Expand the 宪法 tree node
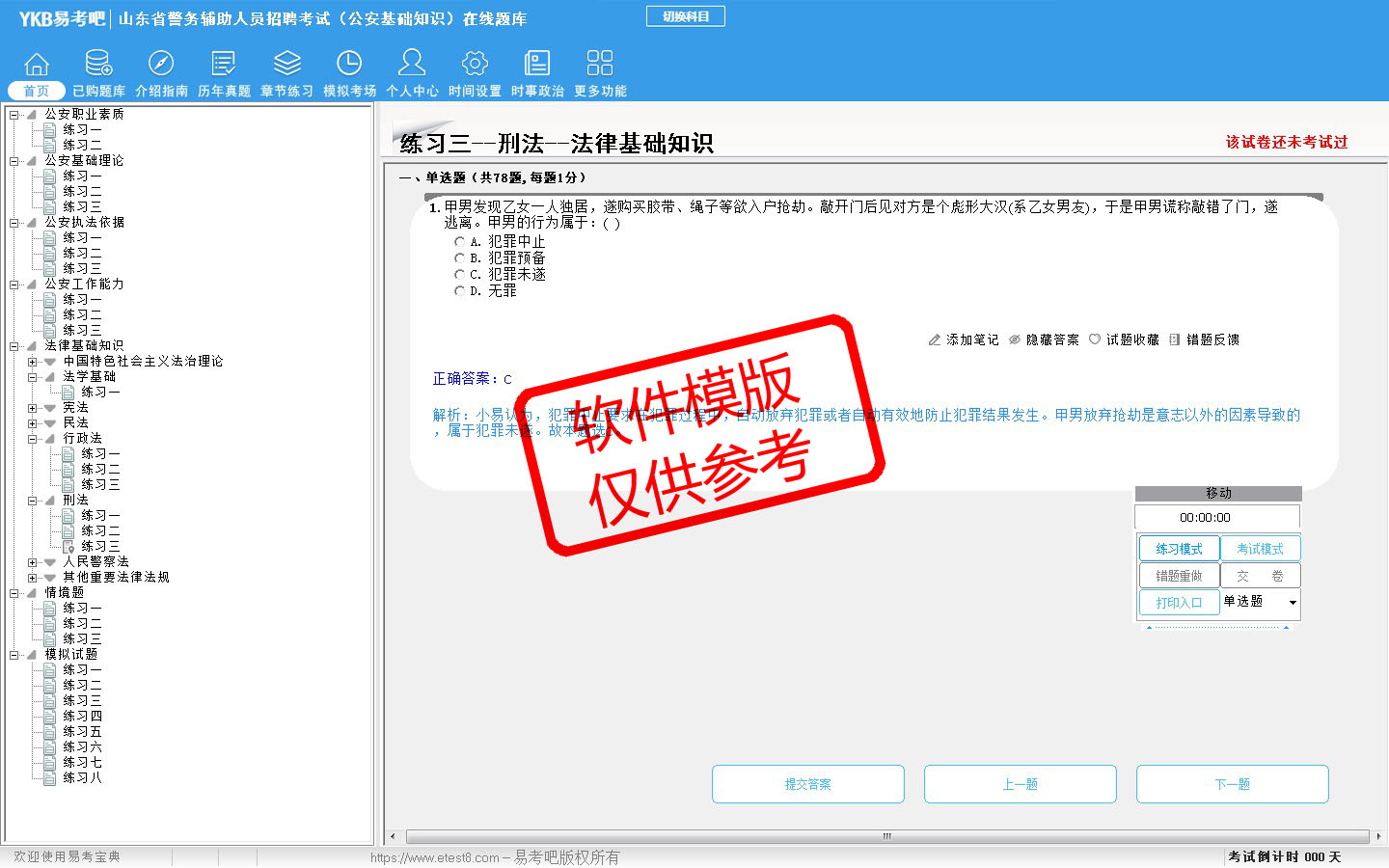Viewport: 1389px width, 868px height. (x=33, y=408)
